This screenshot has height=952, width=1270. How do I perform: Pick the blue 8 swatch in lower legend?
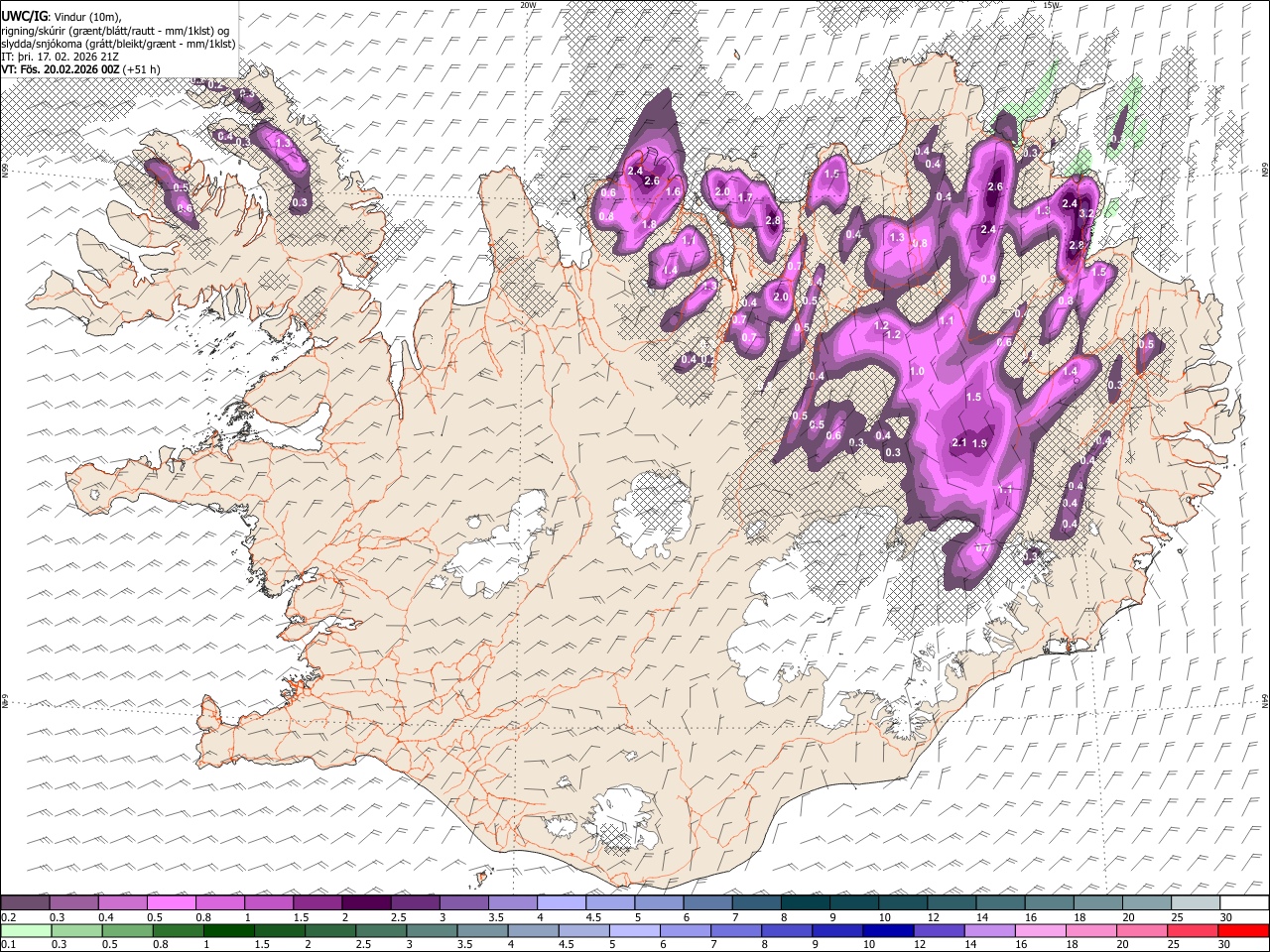click(x=786, y=930)
